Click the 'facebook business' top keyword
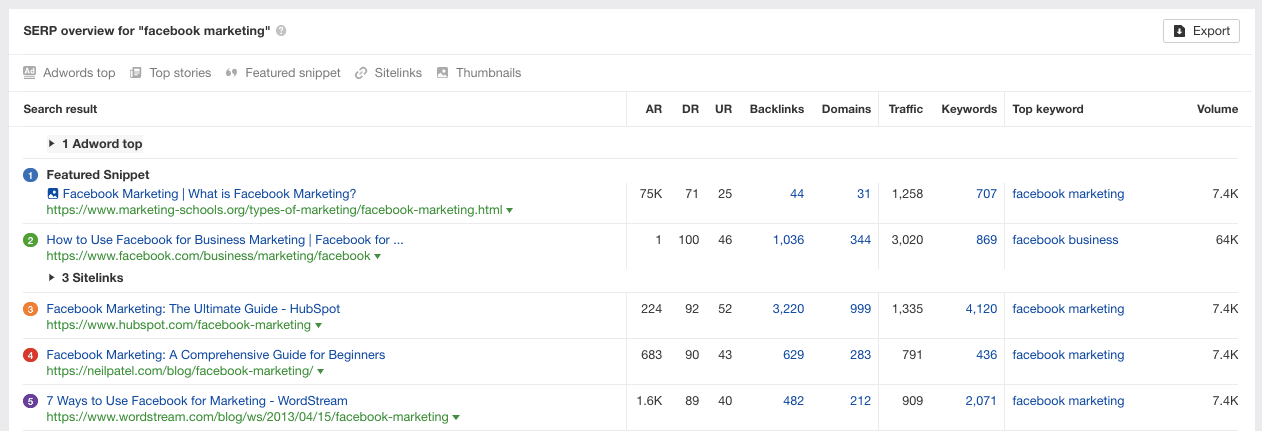The width and height of the screenshot is (1262, 431). coord(1065,240)
